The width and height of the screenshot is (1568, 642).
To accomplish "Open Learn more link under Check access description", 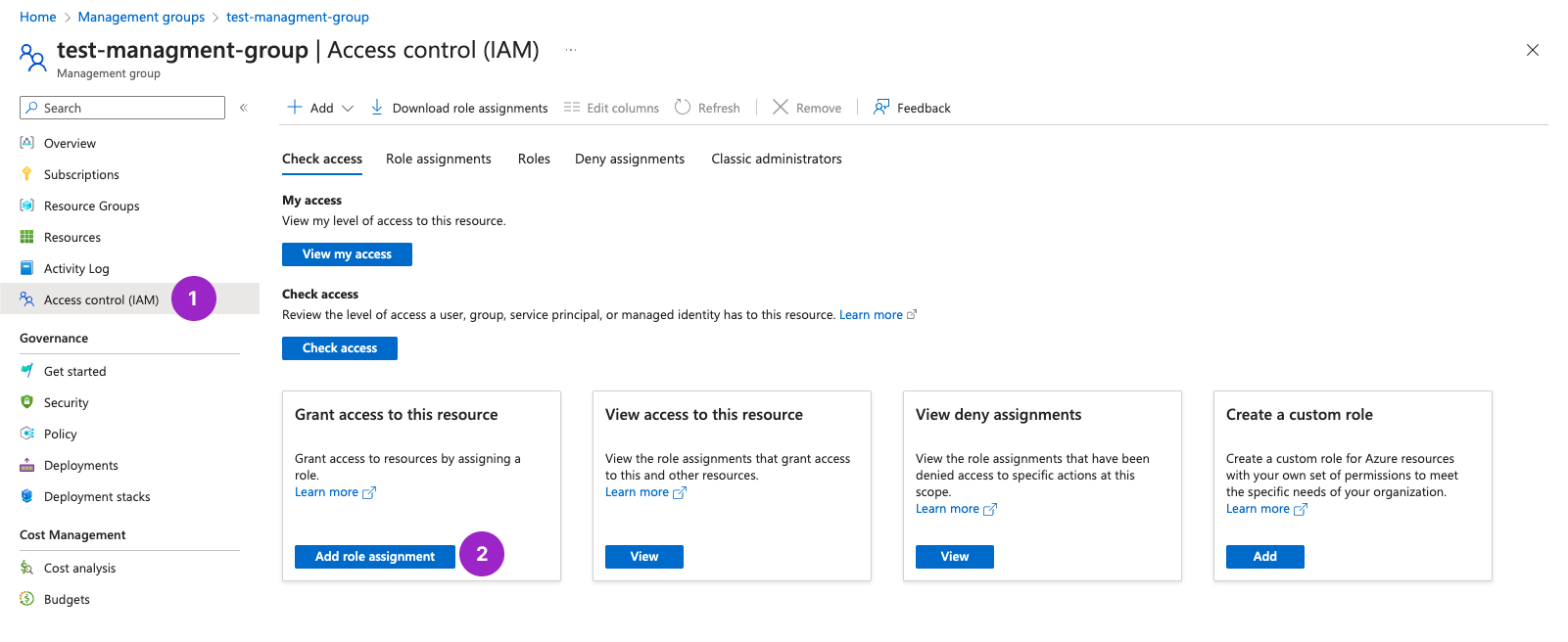I will point(871,315).
